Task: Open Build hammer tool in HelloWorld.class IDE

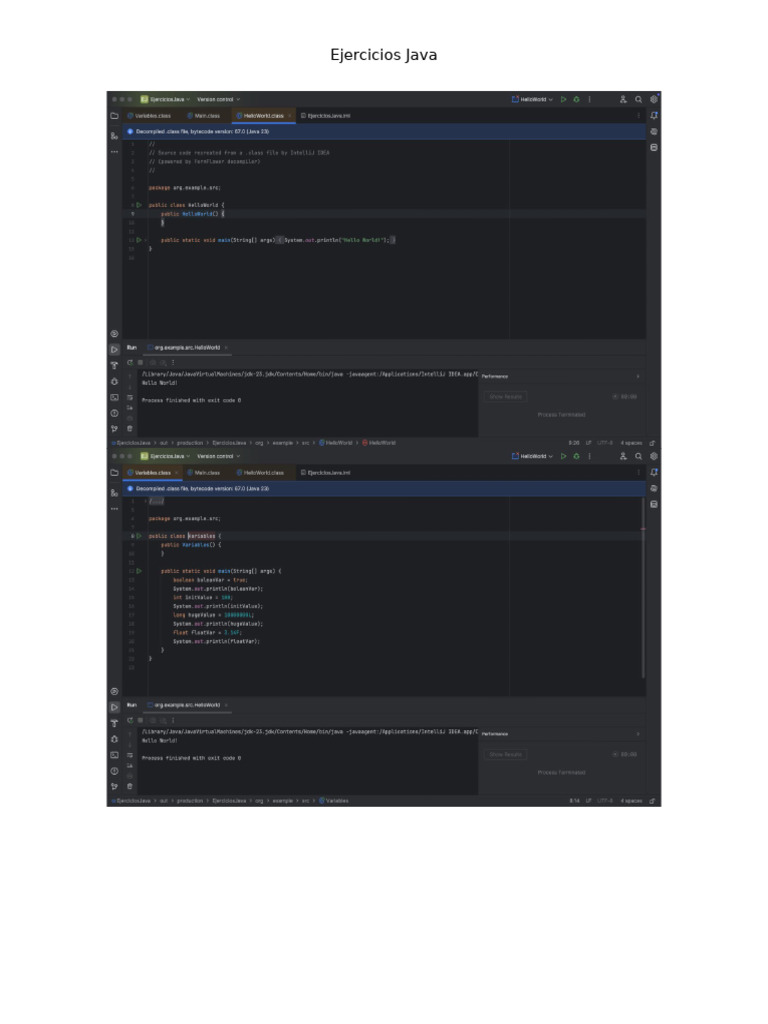Action: 114,366
